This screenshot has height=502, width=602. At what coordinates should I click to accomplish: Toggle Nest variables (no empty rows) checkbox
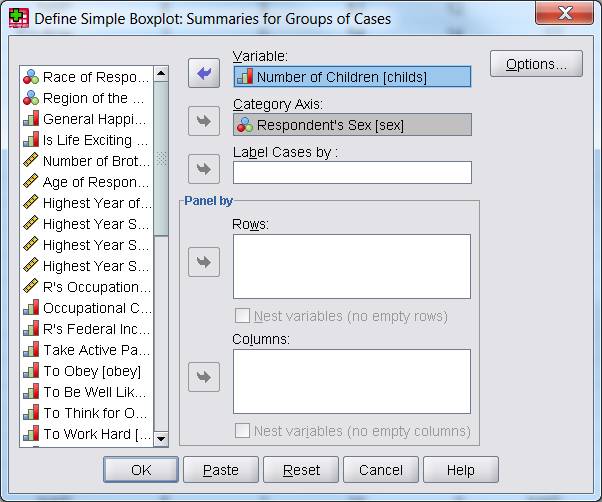[242, 316]
